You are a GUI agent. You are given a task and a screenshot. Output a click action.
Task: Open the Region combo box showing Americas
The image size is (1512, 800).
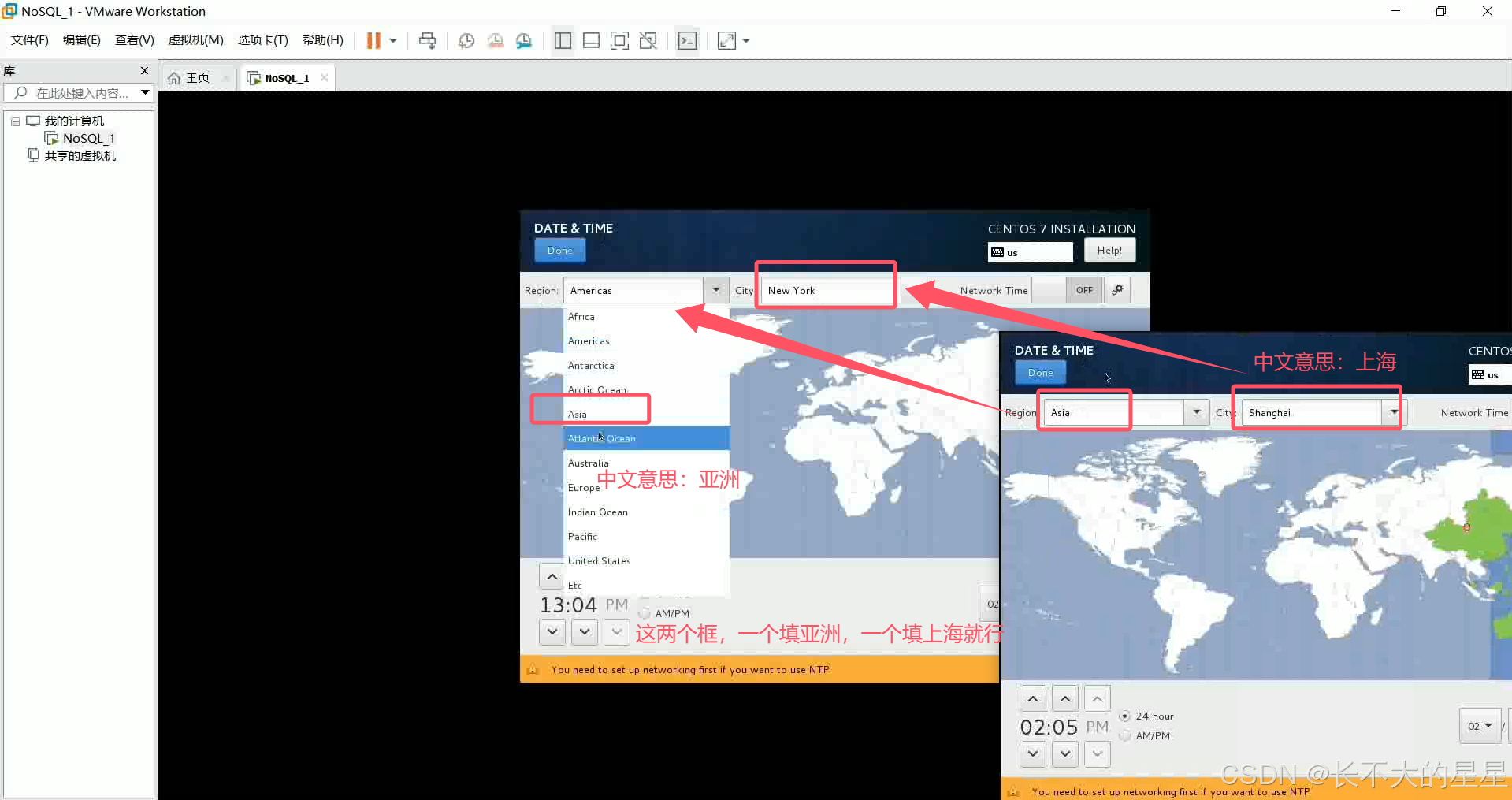[645, 290]
